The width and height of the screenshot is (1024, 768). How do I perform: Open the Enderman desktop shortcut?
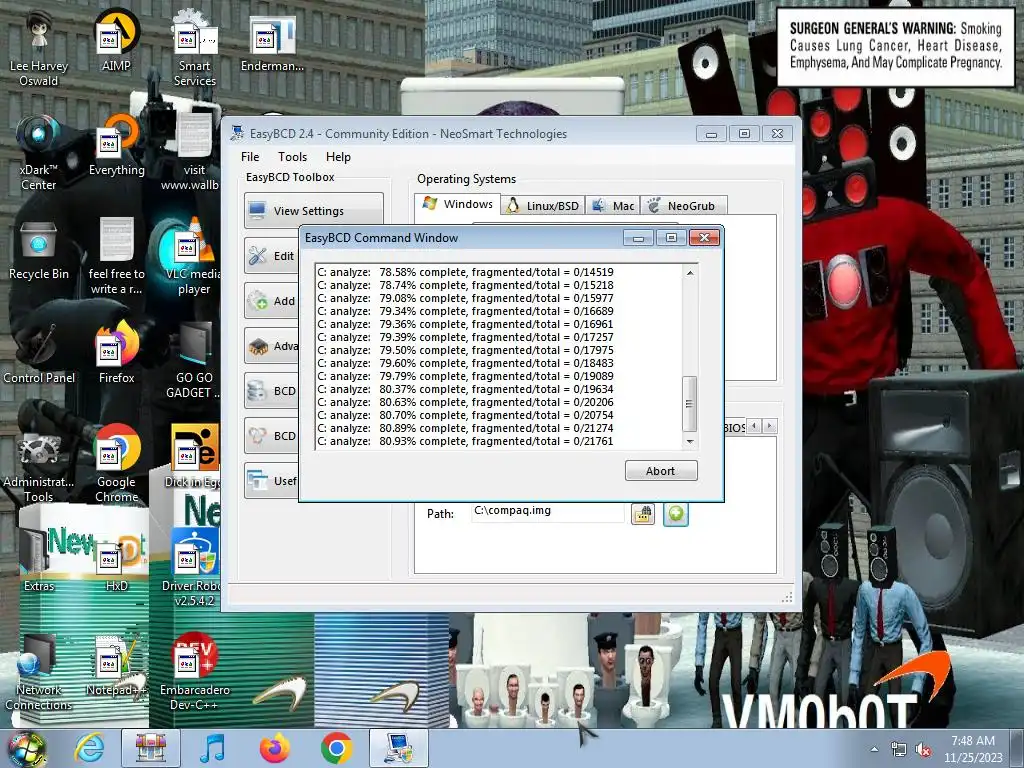272,42
